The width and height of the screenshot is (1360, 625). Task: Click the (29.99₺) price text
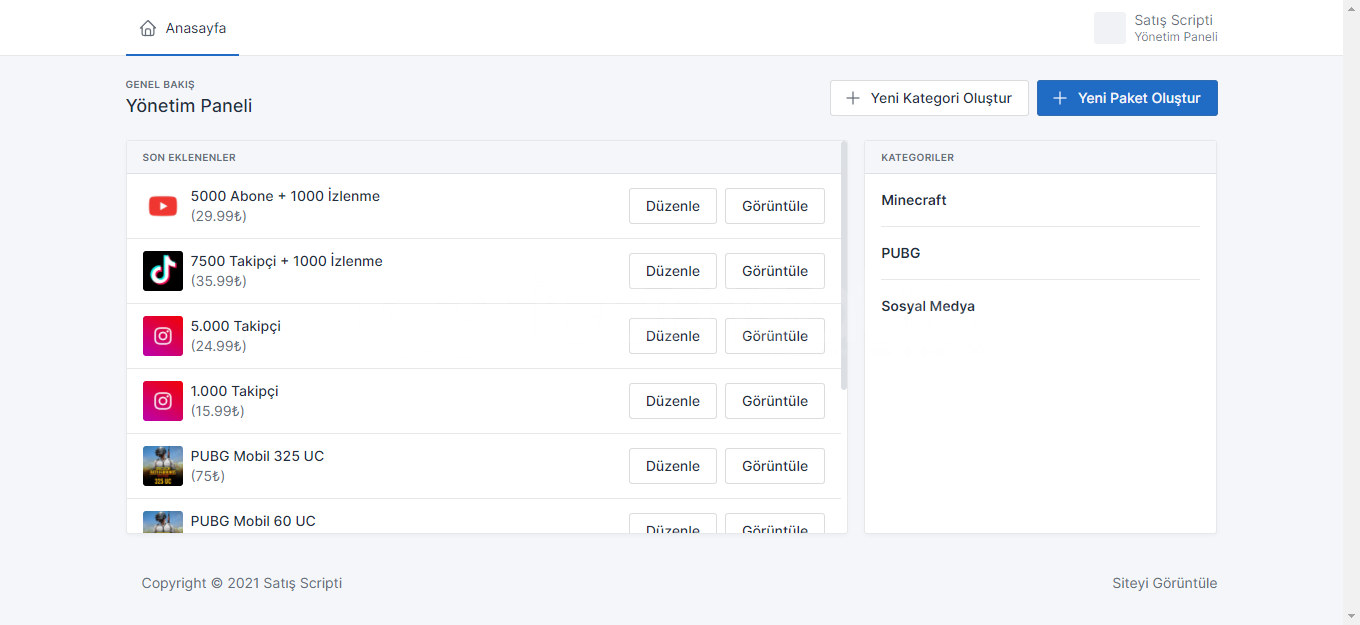click(219, 216)
